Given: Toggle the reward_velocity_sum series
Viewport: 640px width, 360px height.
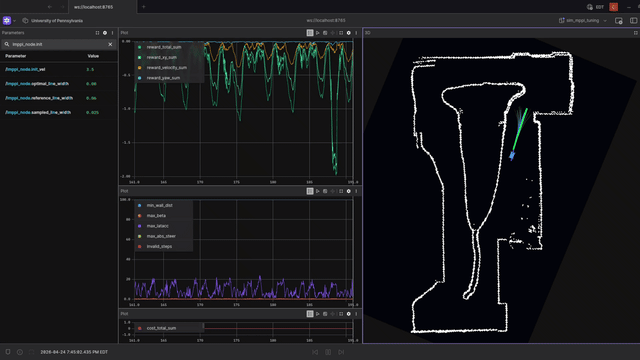Looking at the screenshot, I should 167,68.
